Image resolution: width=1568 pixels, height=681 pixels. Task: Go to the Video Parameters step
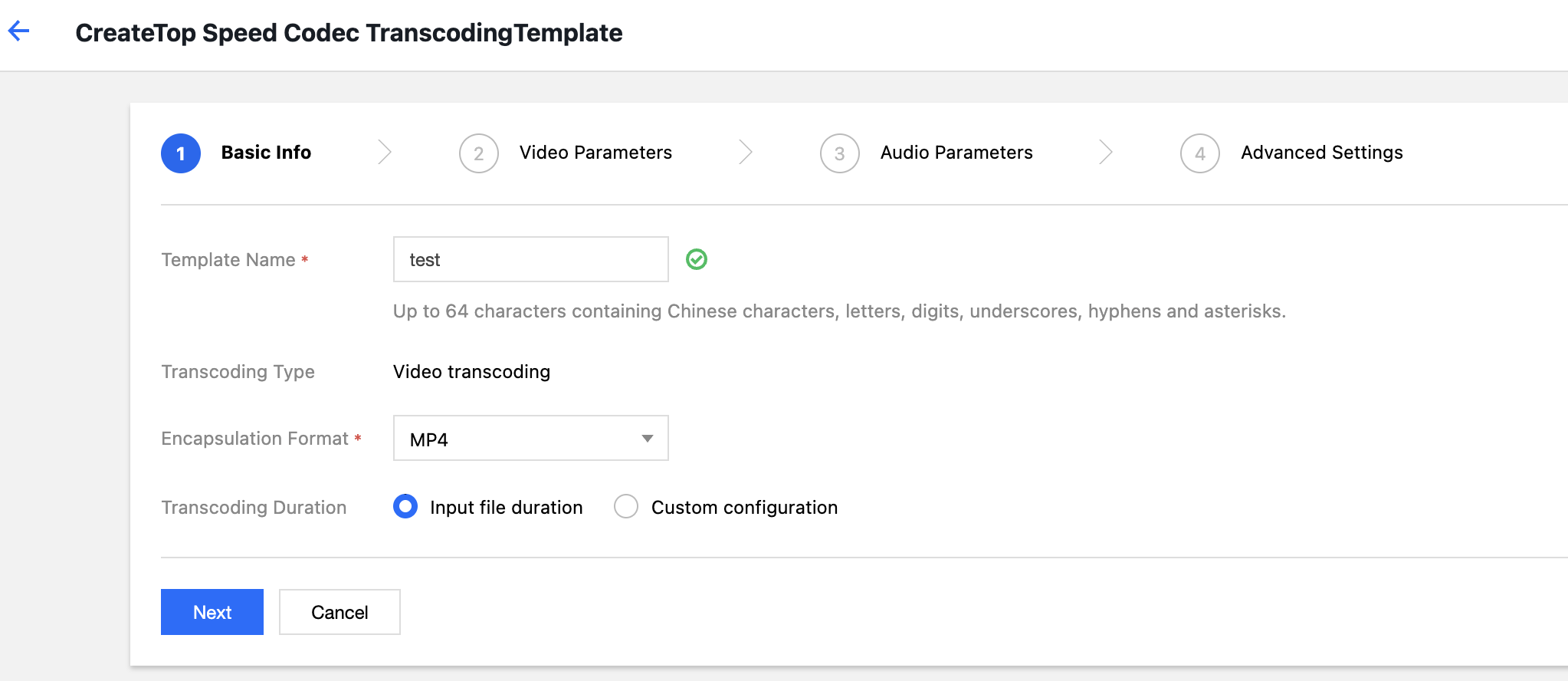595,153
